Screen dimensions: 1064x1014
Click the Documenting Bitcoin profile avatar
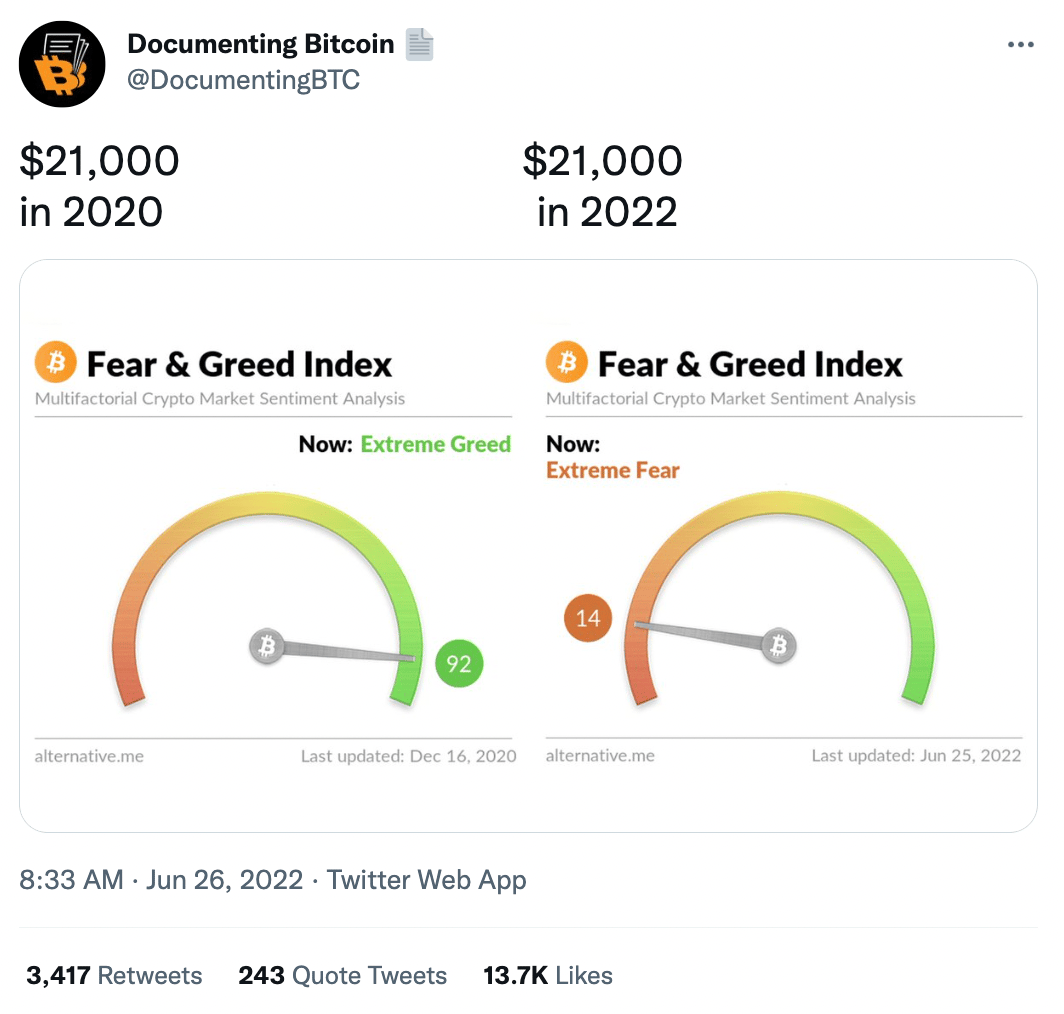click(x=62, y=64)
